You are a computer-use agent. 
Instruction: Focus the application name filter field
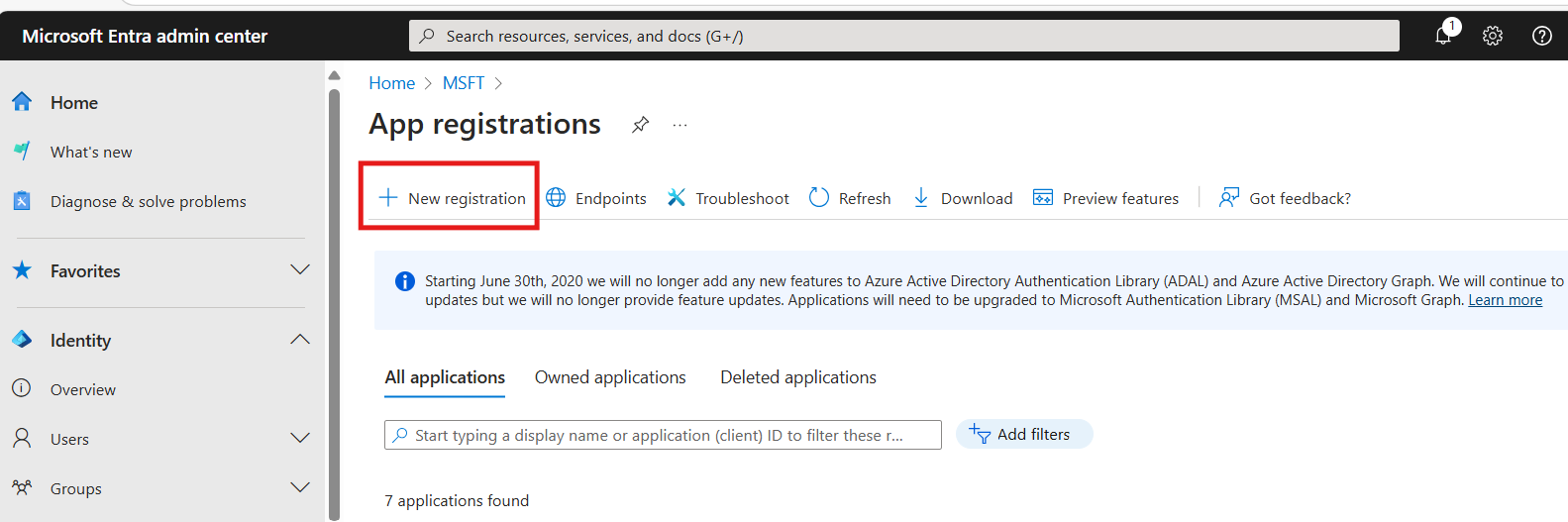pos(663,435)
